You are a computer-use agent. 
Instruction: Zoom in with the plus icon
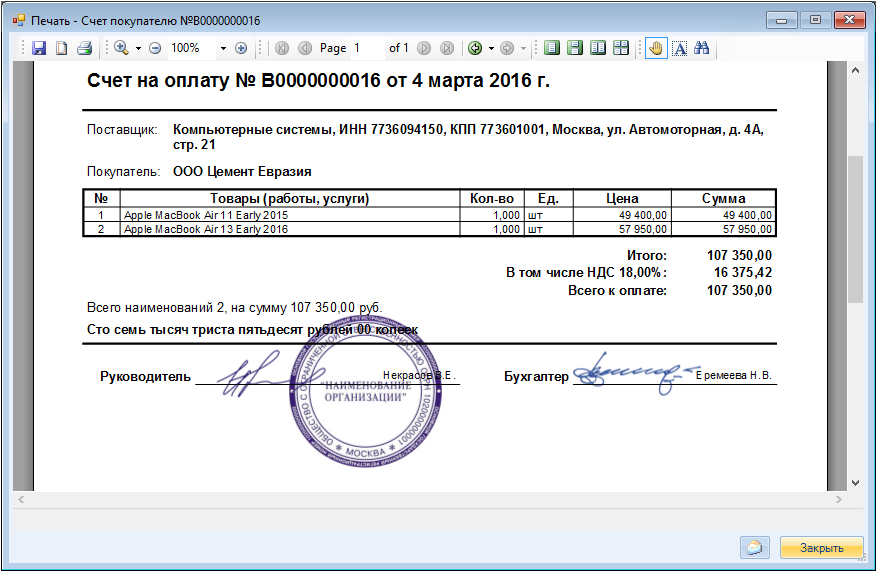tap(241, 49)
